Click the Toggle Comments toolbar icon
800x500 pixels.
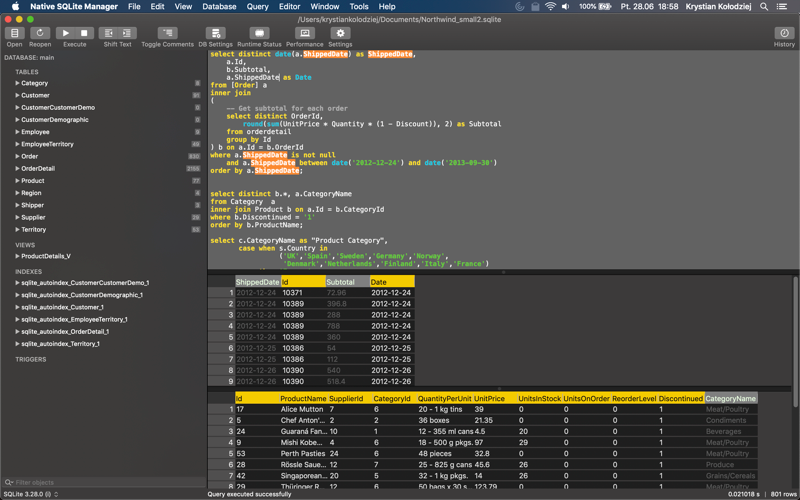(x=167, y=33)
